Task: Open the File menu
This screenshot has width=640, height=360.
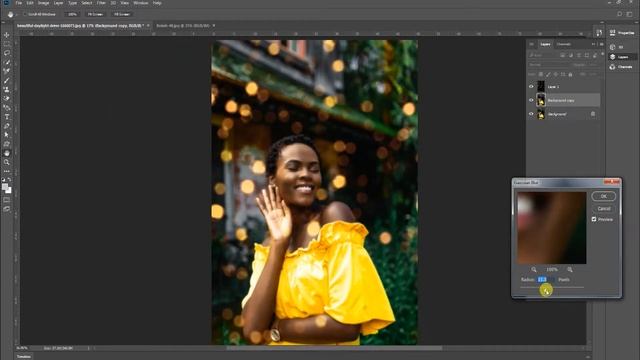Action: pos(19,3)
